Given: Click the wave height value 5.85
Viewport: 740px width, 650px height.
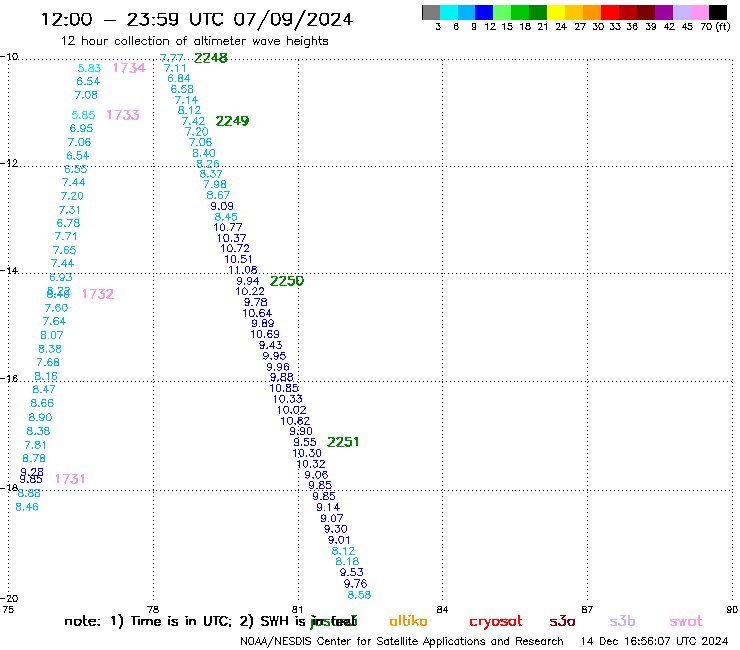Looking at the screenshot, I should [83, 115].
